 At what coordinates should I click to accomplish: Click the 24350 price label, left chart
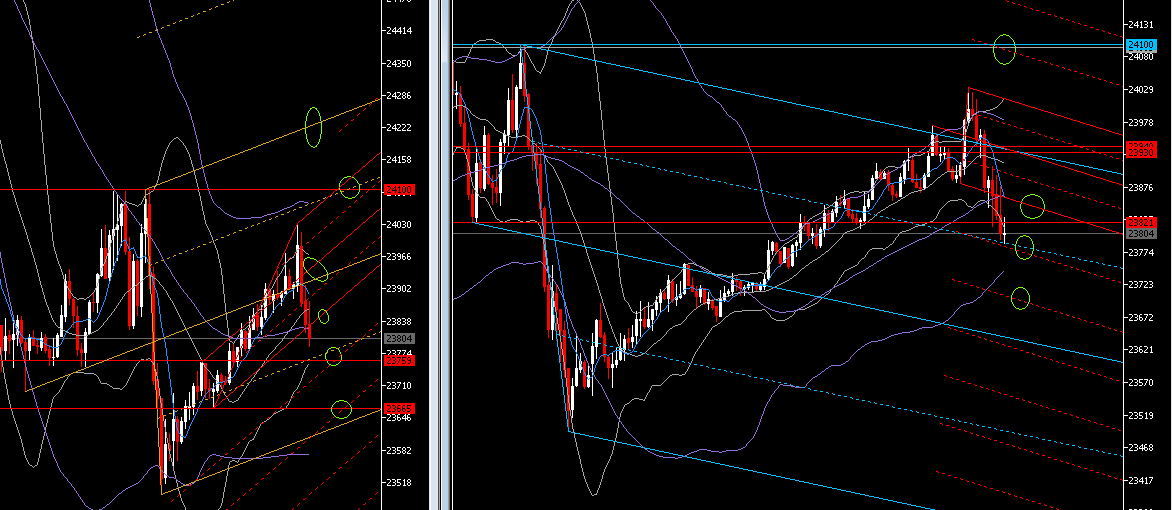(399, 64)
